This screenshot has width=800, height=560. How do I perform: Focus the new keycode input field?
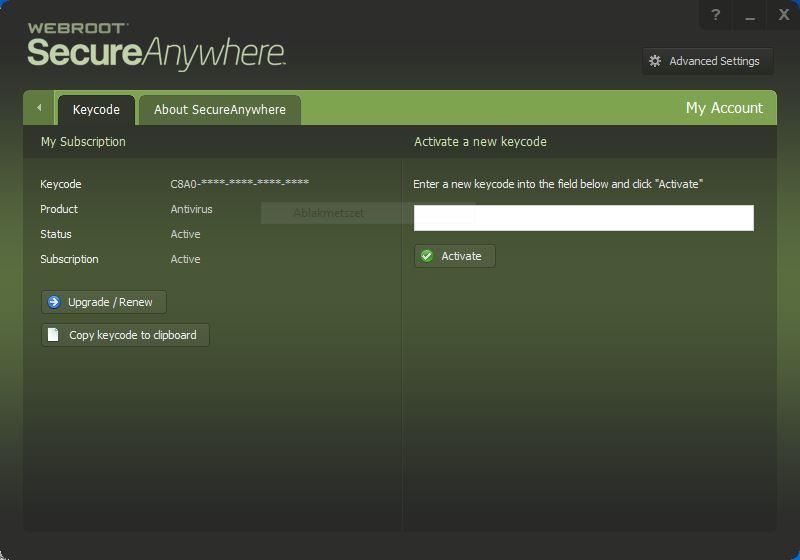point(584,218)
